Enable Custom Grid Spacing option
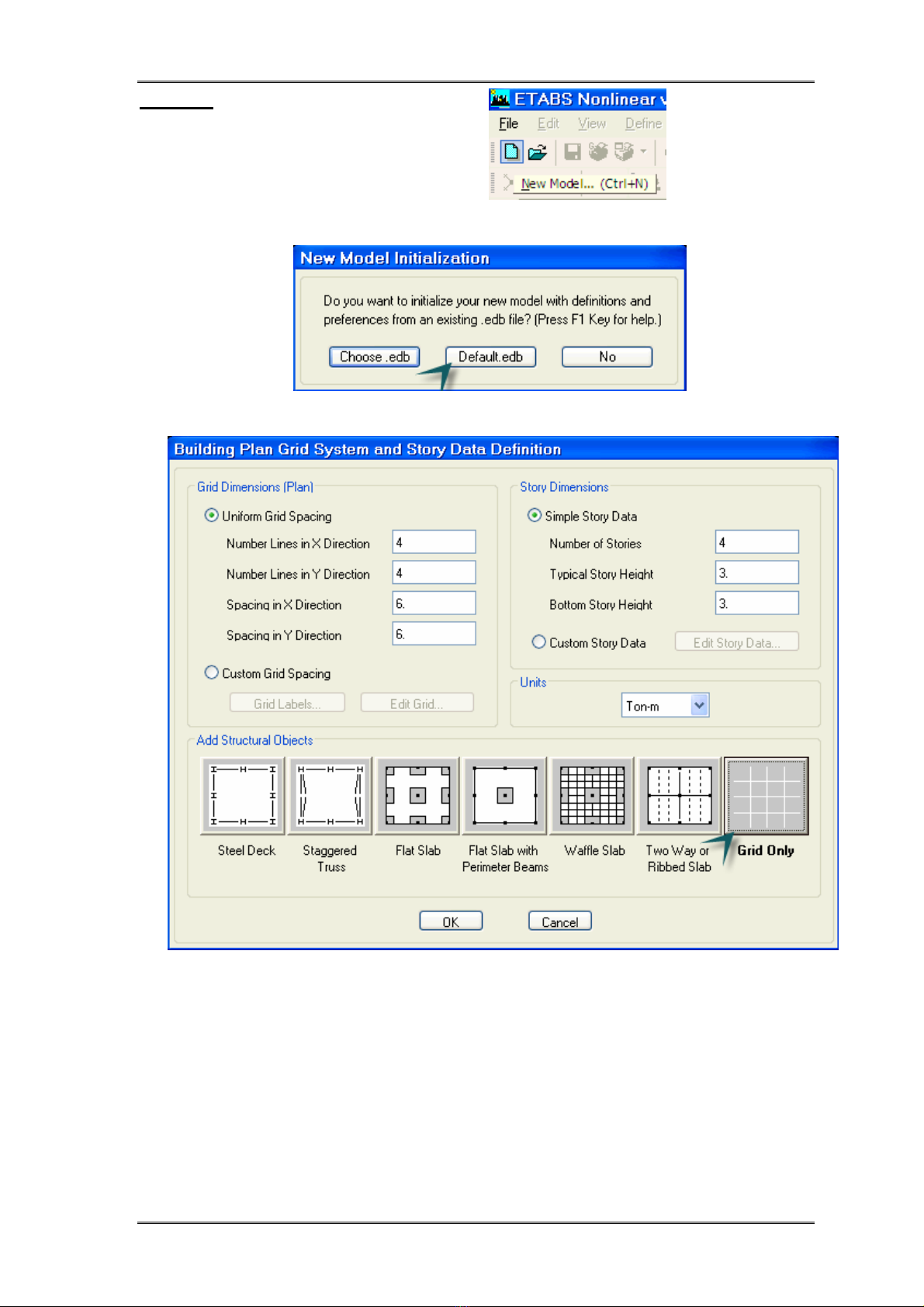 (211, 673)
